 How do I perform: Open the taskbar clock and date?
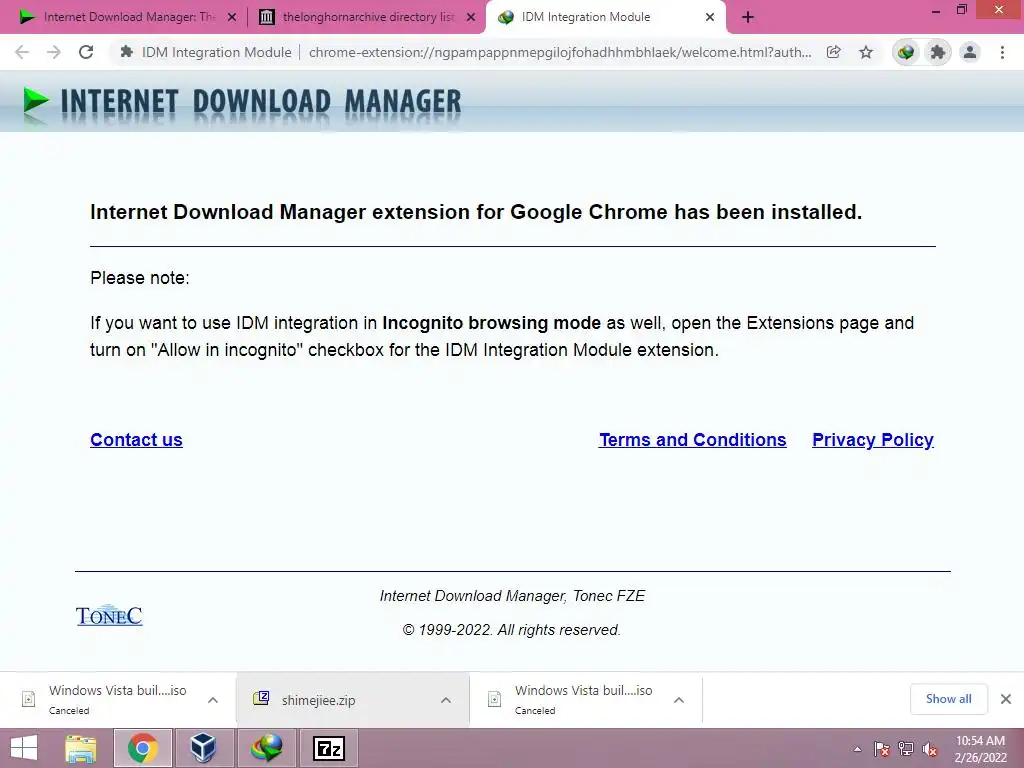(980, 749)
